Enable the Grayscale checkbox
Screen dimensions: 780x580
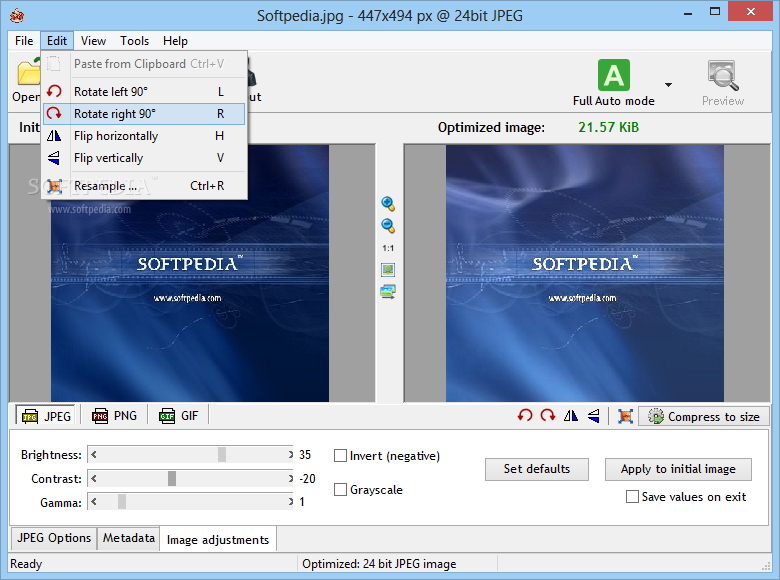(x=341, y=489)
